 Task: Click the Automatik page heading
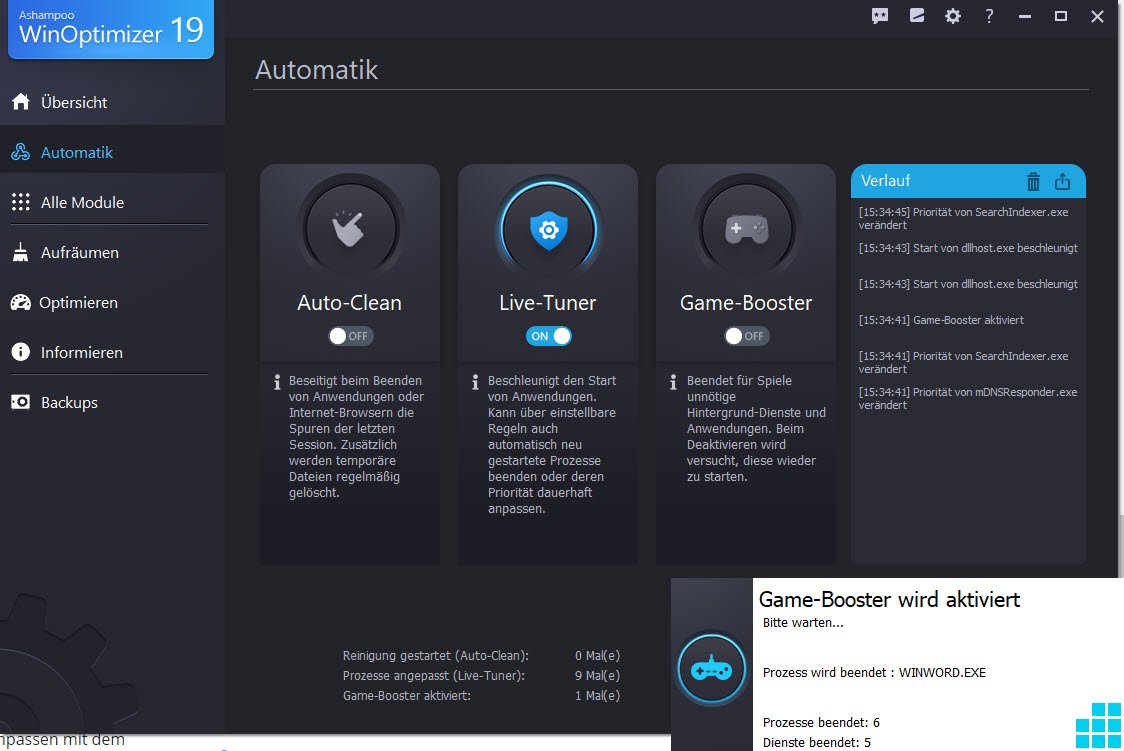[316, 70]
